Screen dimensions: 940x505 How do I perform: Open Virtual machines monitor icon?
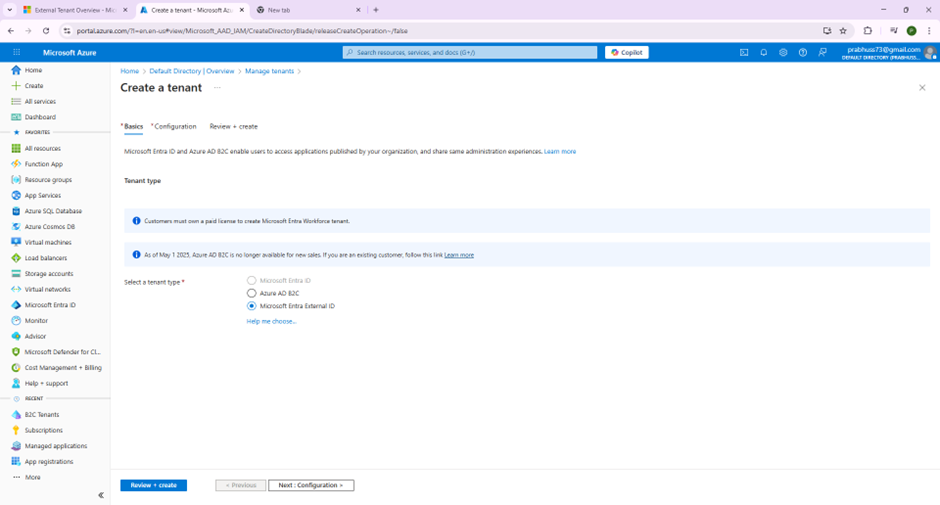(x=16, y=242)
